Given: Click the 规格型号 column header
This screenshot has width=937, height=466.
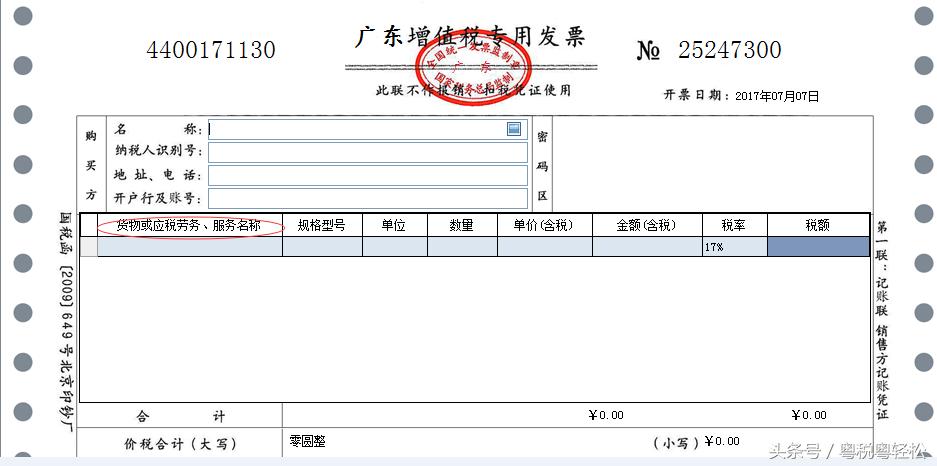Looking at the screenshot, I should pyautogui.click(x=322, y=225).
